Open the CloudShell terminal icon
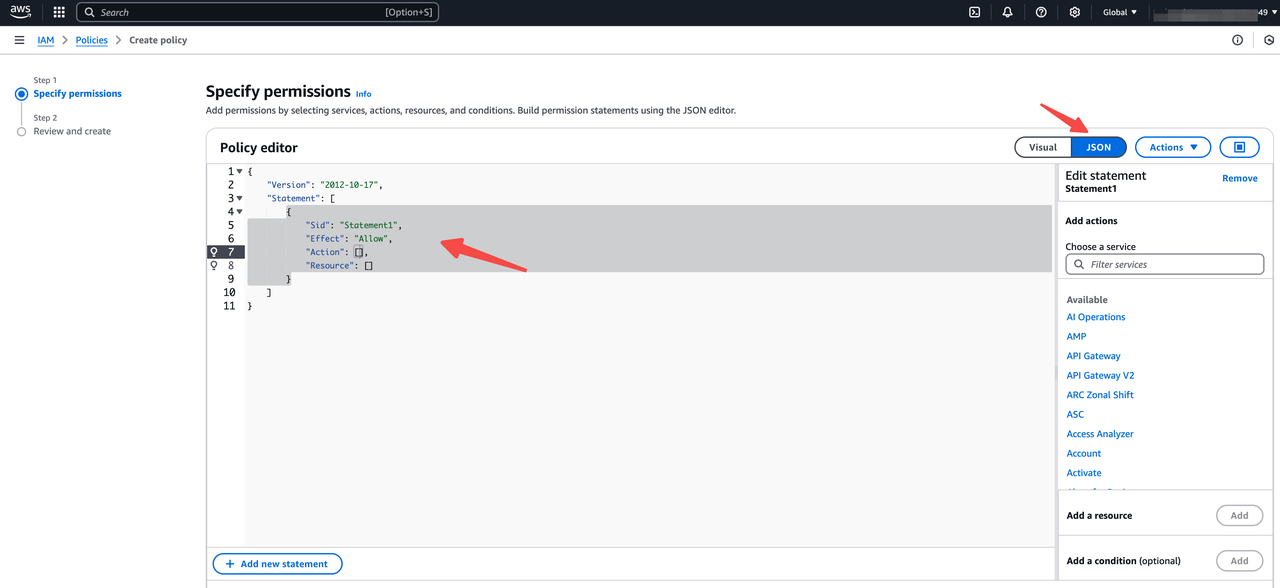 click(x=975, y=11)
